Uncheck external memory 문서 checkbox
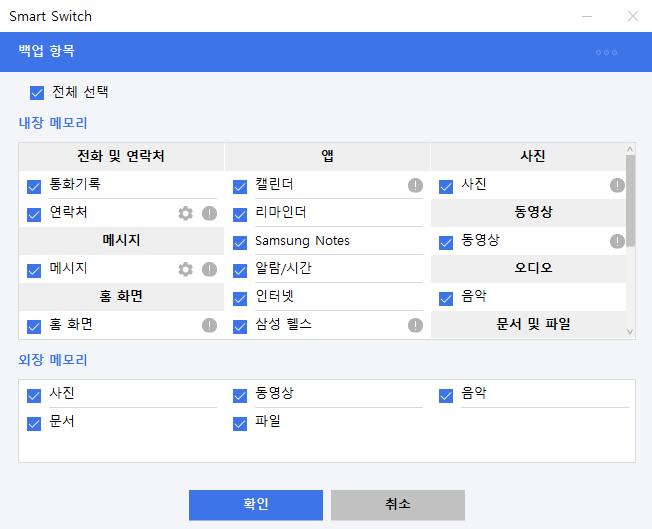 (34, 424)
